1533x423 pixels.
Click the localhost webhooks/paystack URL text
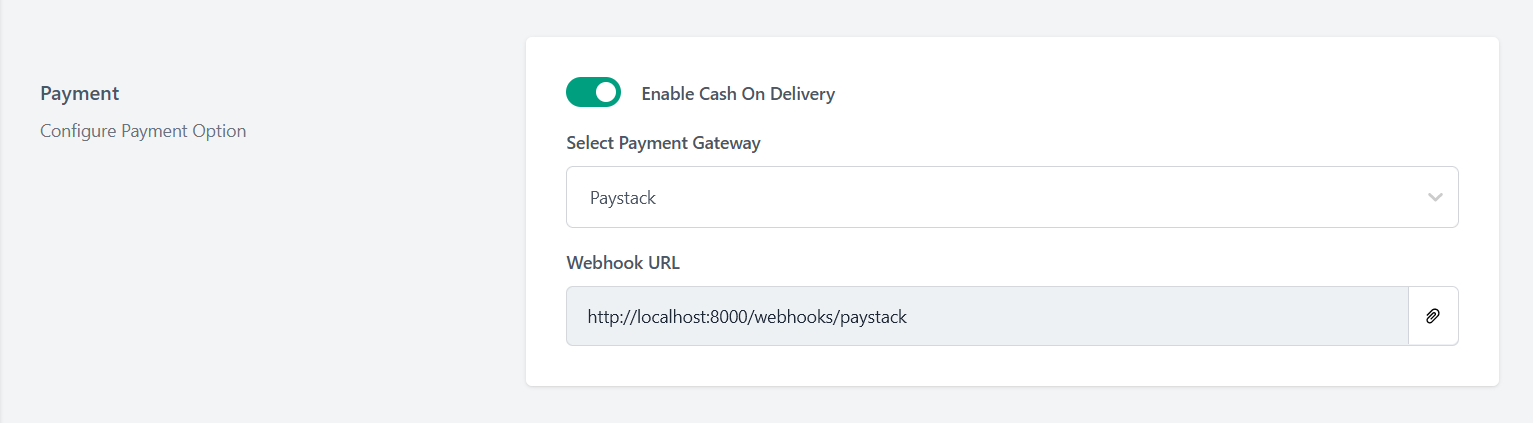747,318
